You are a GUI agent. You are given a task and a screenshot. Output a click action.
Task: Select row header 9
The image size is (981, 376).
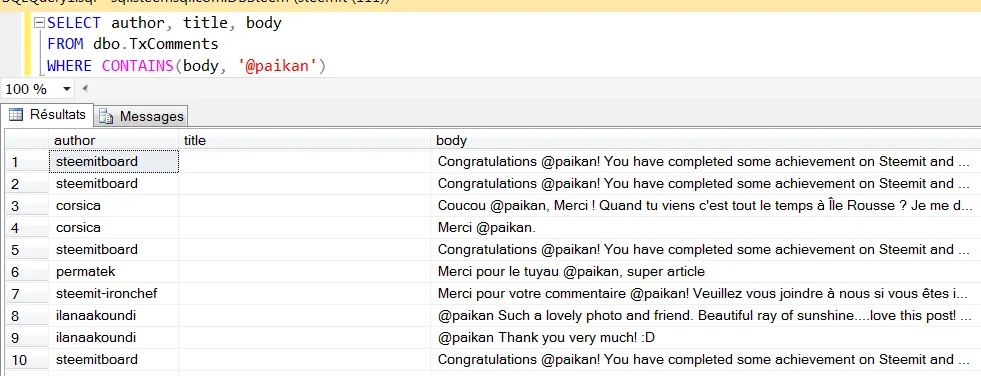[26, 338]
